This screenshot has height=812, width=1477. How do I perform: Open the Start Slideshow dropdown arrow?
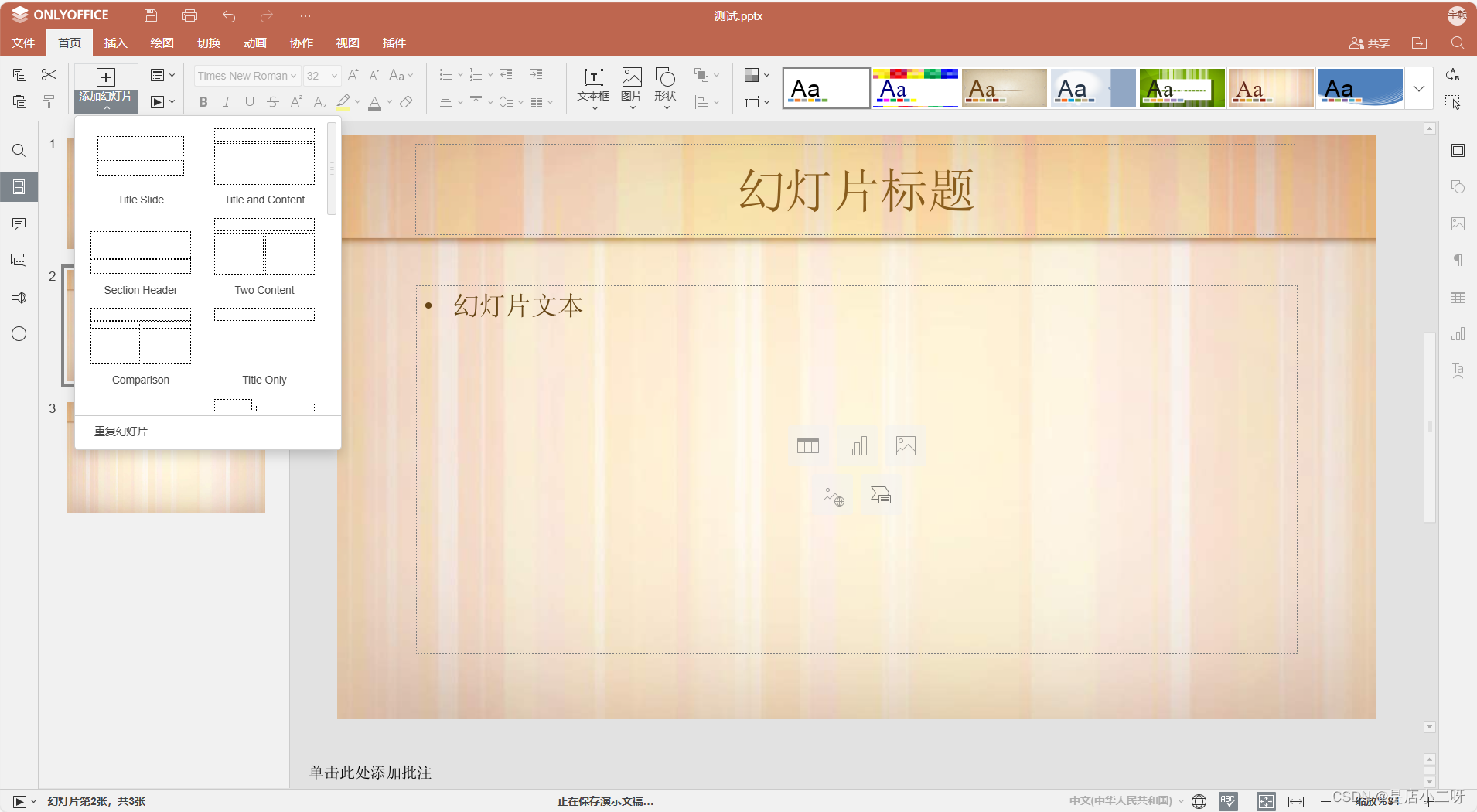172,102
